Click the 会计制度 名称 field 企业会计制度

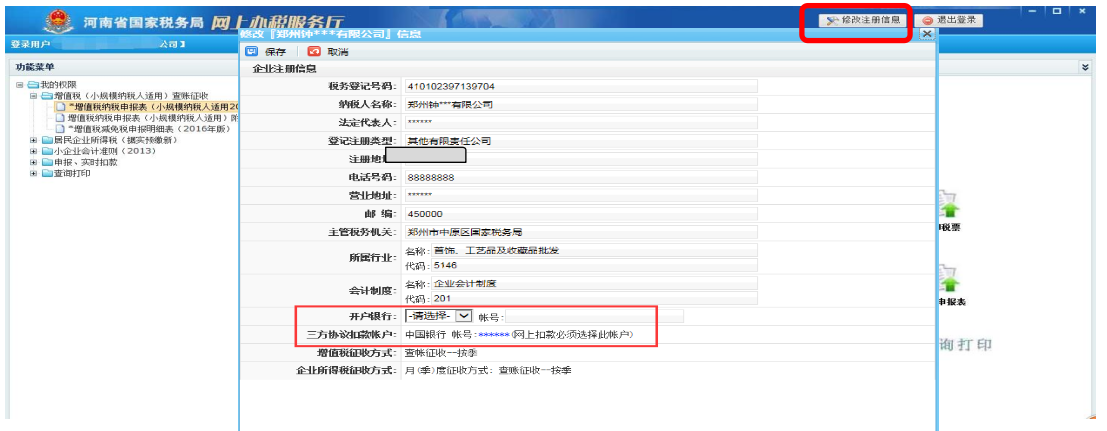click(594, 284)
